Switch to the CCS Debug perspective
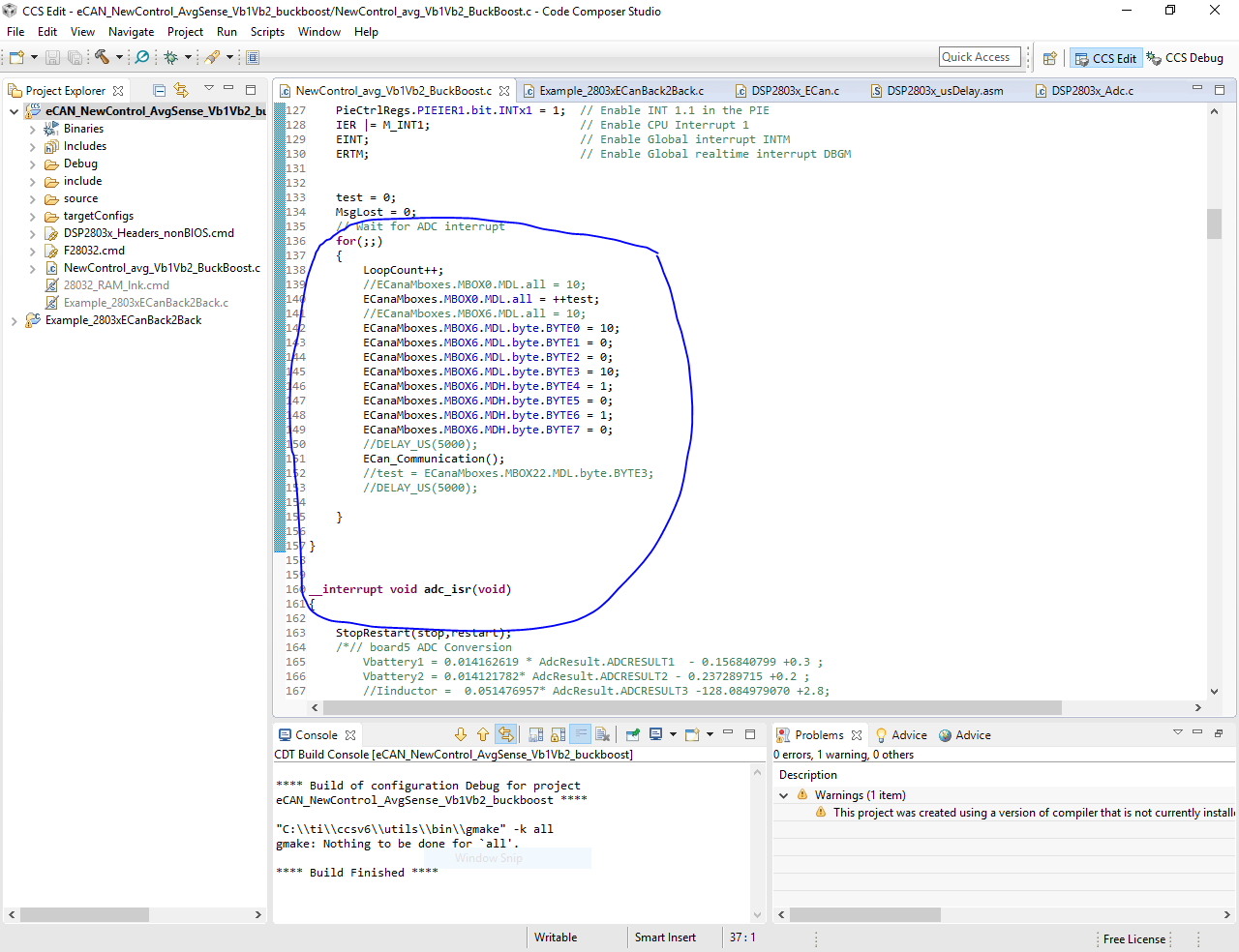 click(x=1185, y=57)
